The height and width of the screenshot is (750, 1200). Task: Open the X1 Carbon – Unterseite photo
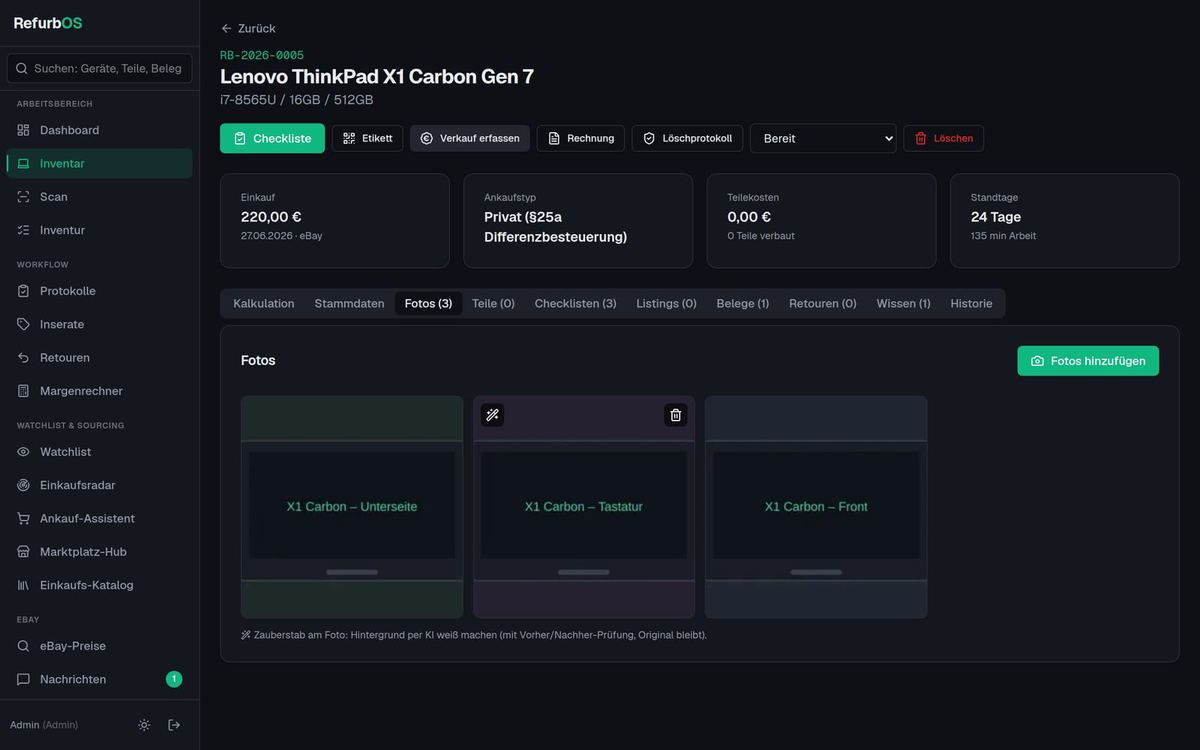click(x=352, y=507)
